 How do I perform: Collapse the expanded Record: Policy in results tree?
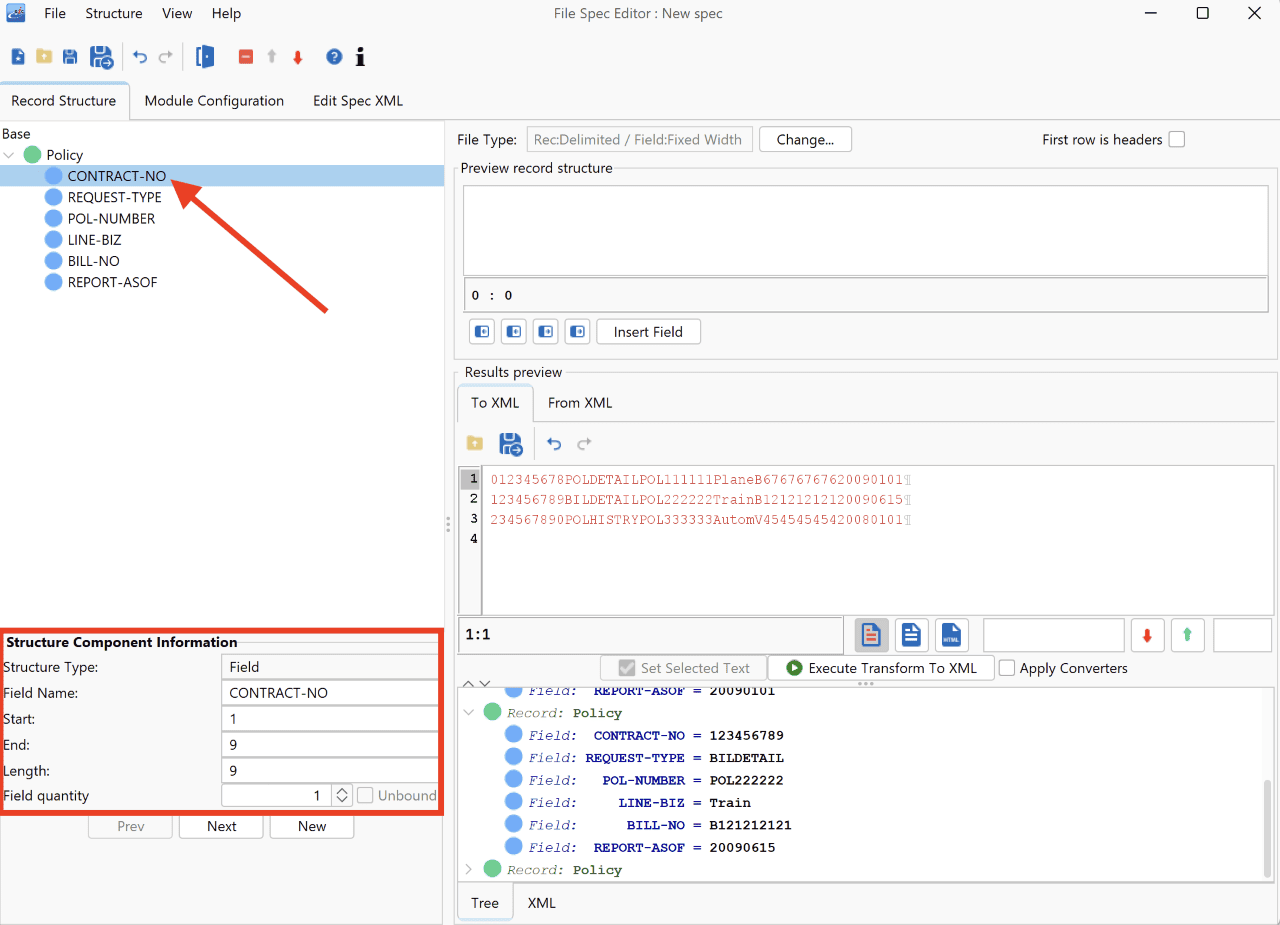[469, 713]
